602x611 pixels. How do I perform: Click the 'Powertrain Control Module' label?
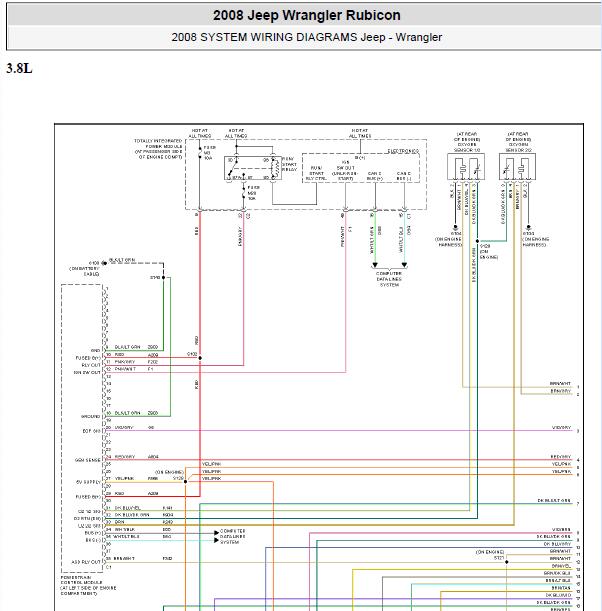[88, 585]
